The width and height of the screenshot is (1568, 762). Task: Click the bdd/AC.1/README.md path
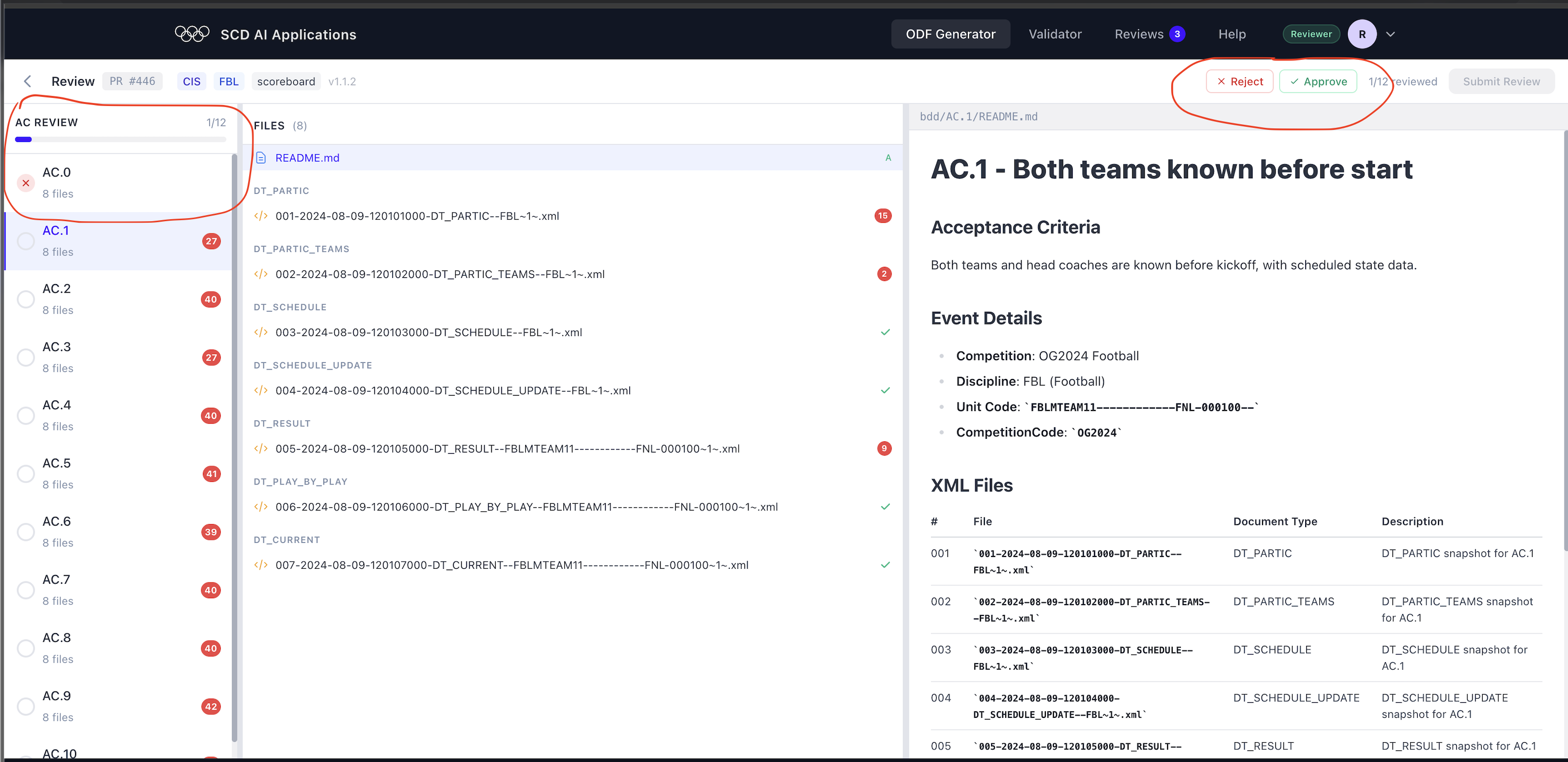tap(978, 116)
